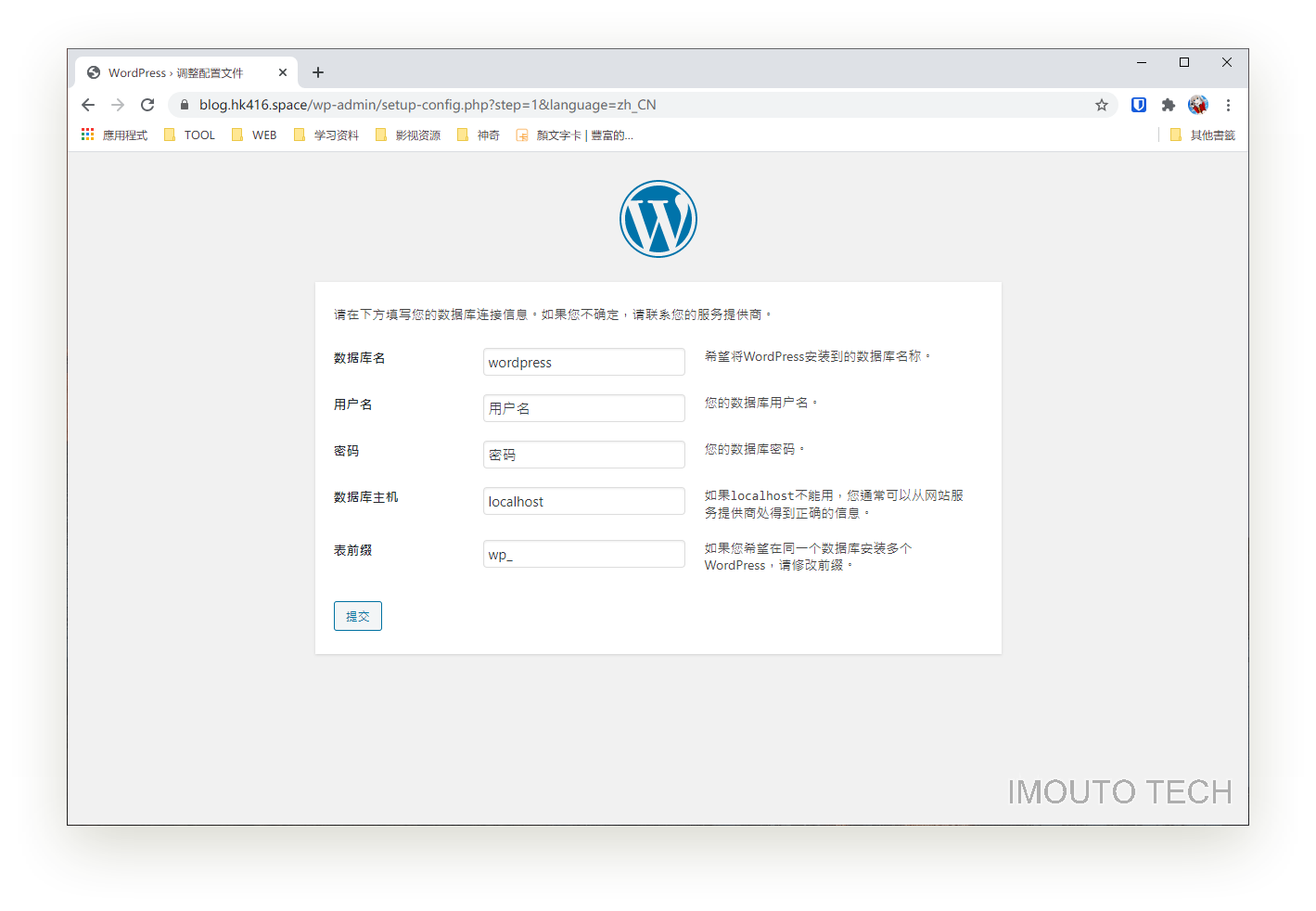
Task: Click the 密码 label
Action: (347, 451)
